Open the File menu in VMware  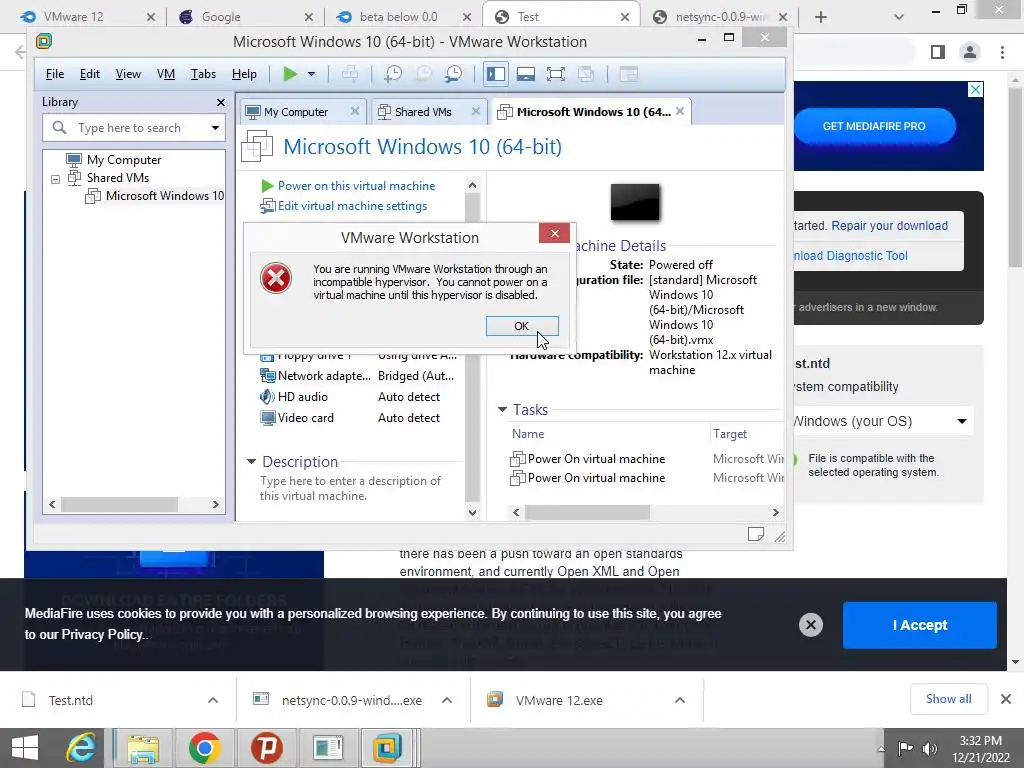(x=55, y=74)
